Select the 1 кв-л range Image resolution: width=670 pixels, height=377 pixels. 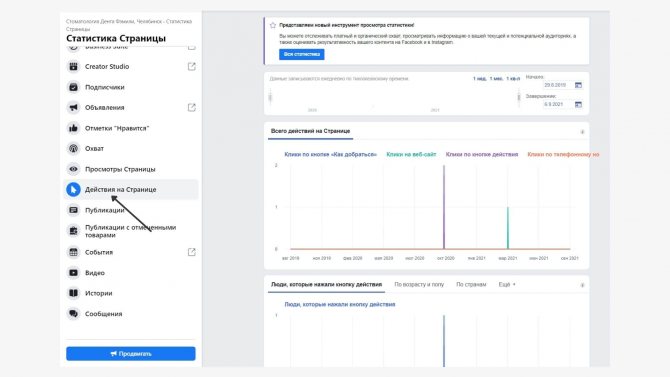[x=513, y=79]
